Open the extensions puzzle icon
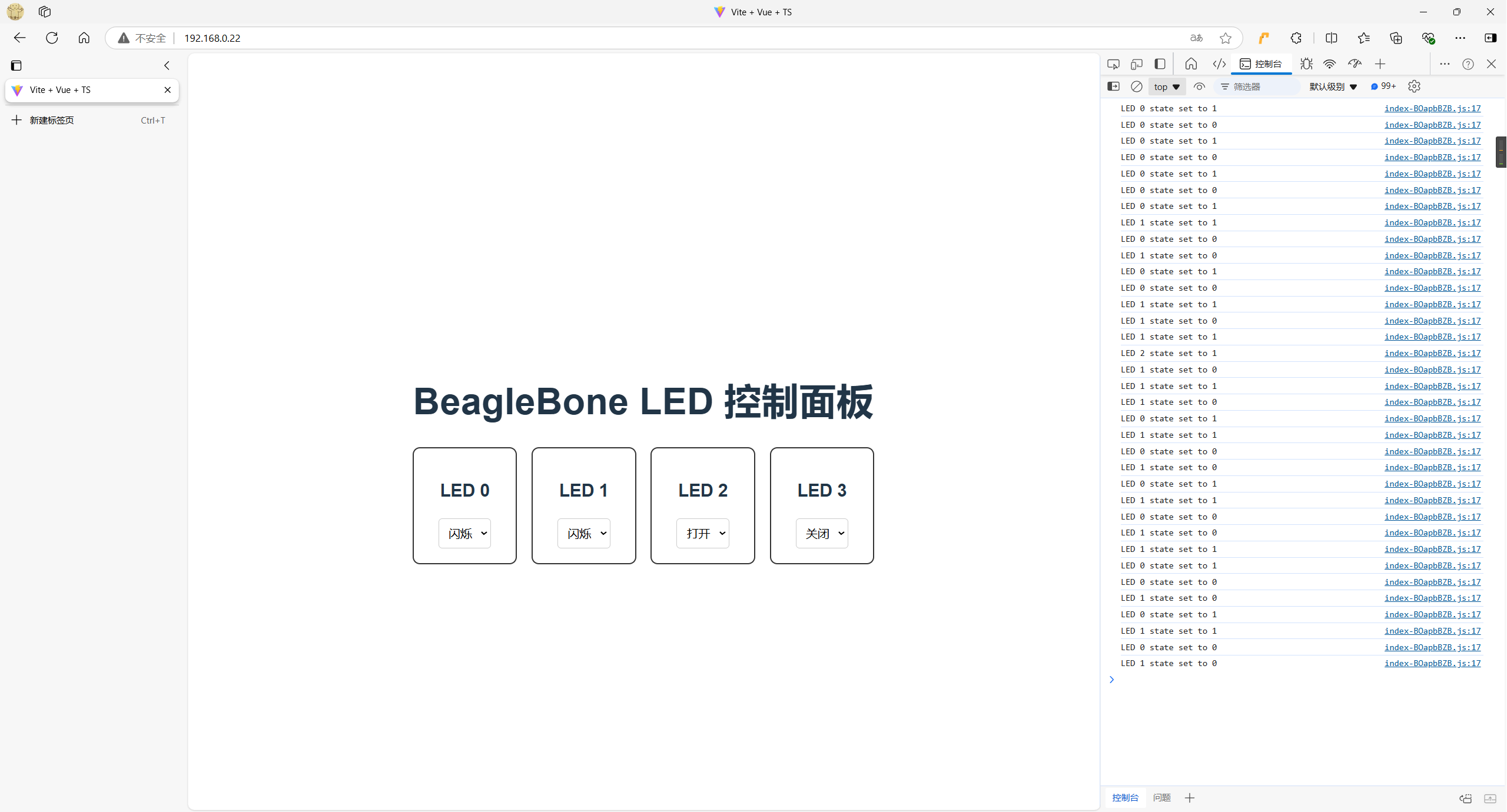This screenshot has height=812, width=1507. tap(1296, 38)
